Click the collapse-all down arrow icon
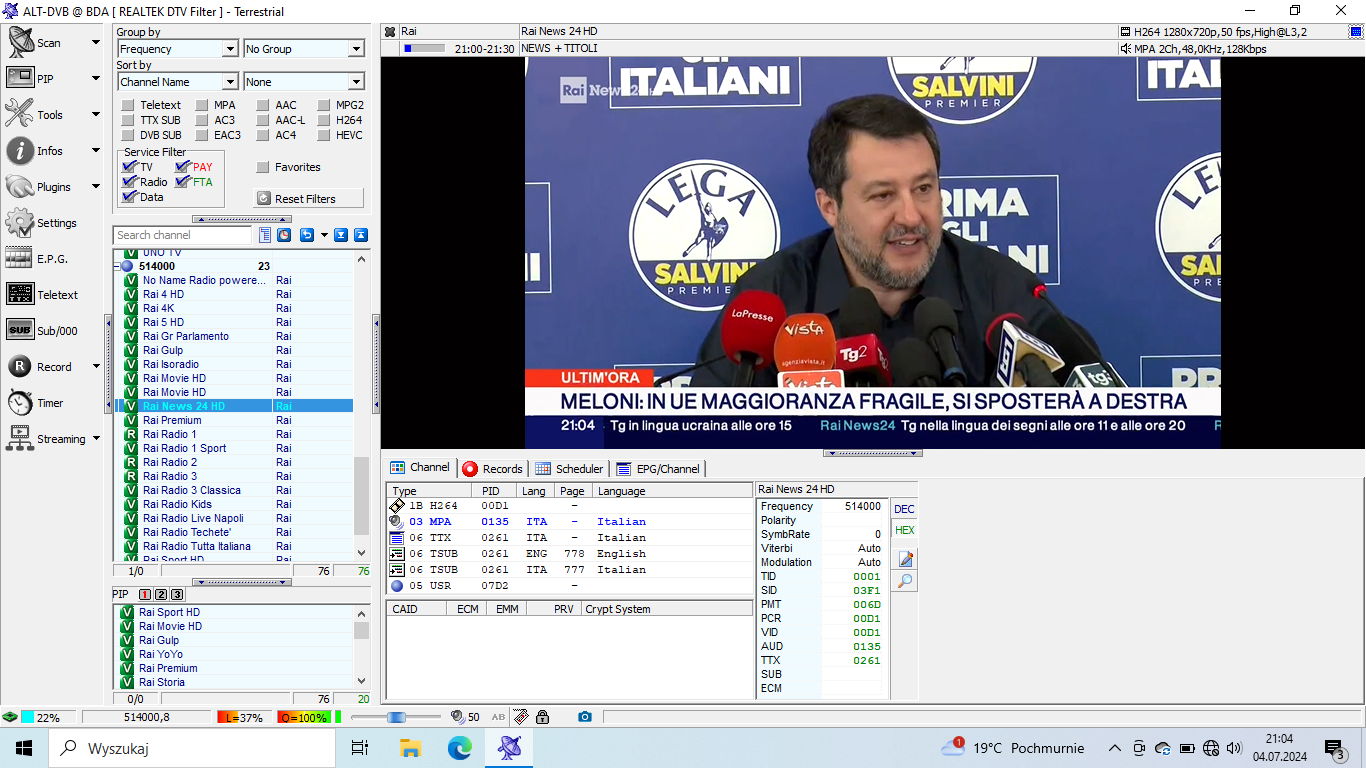The width and height of the screenshot is (1366, 768). pos(341,235)
